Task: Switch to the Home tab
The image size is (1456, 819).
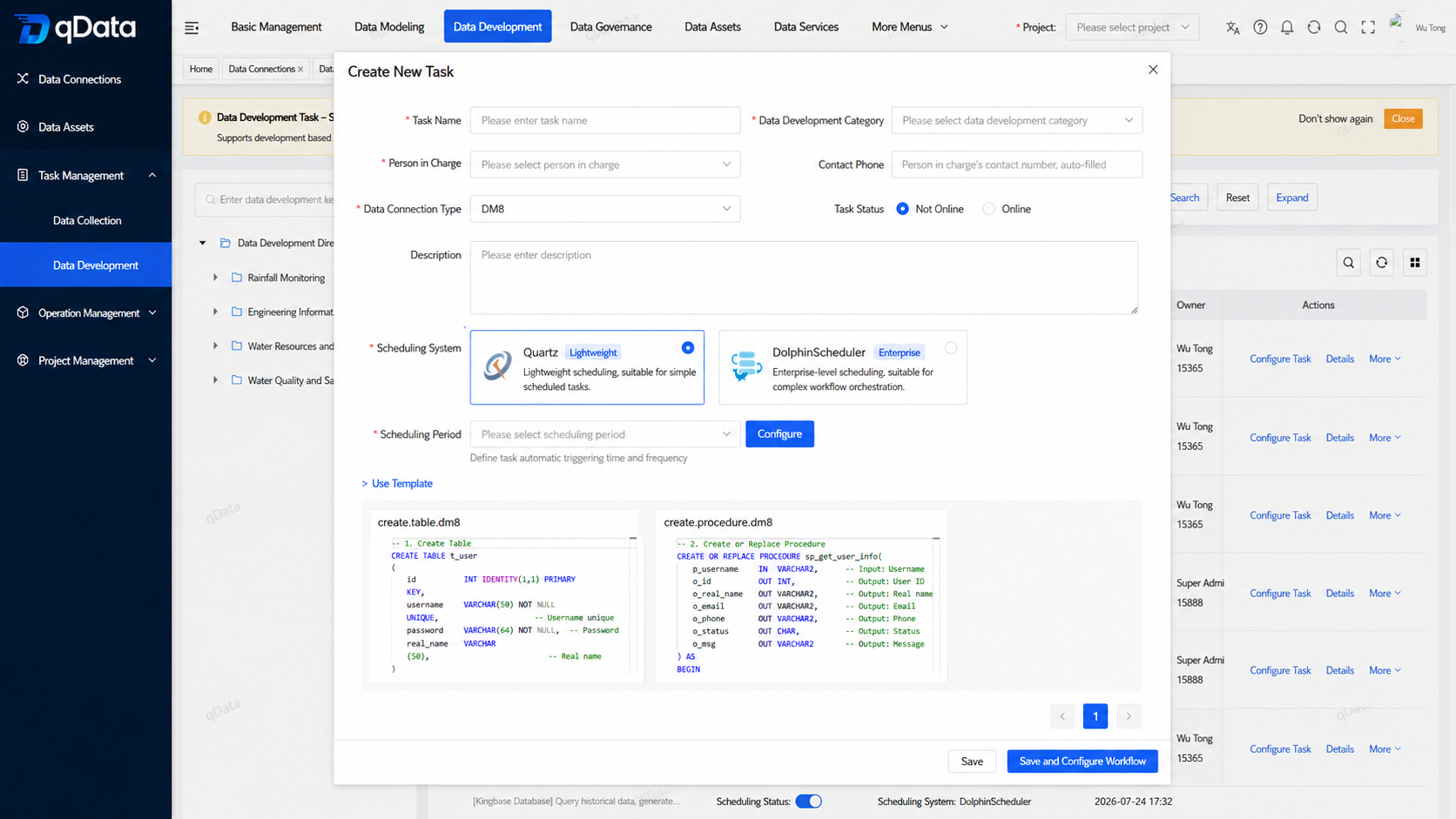Action: pos(201,69)
